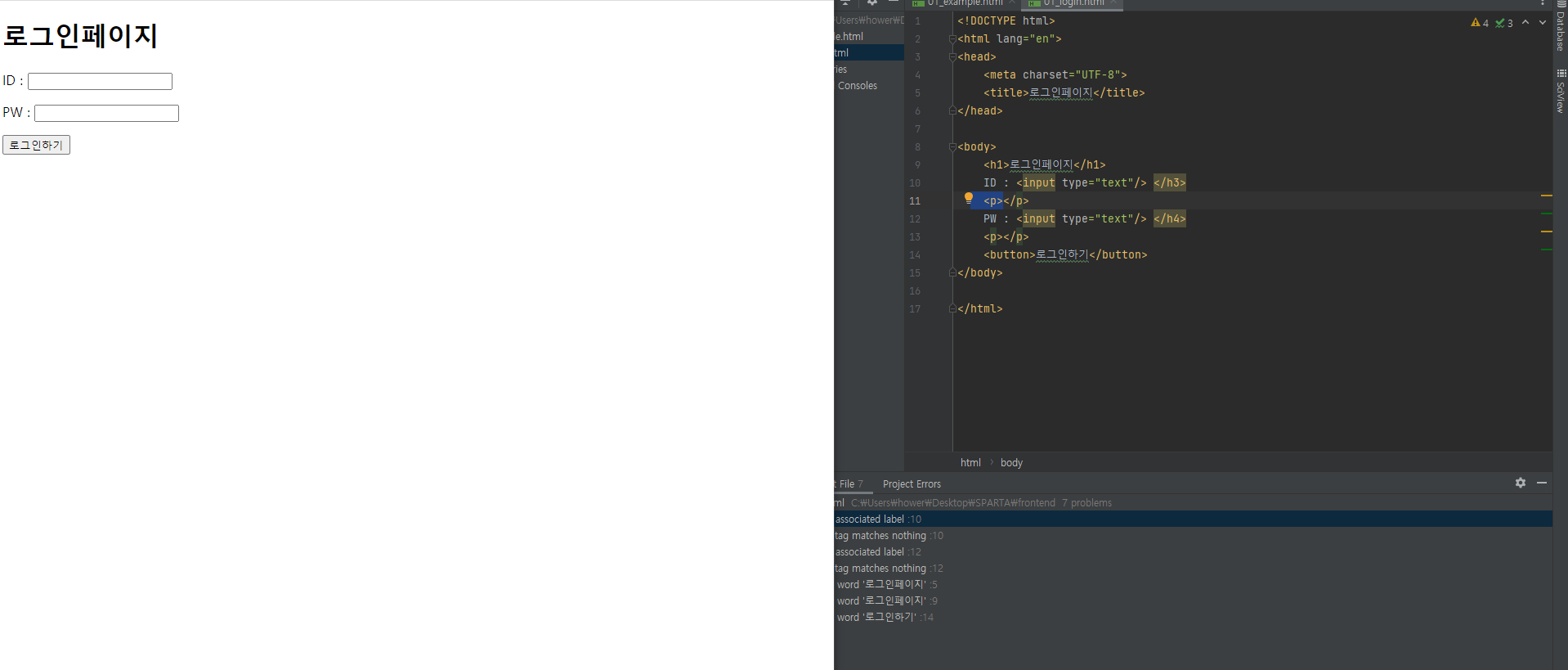Open Problems panel settings gear
This screenshot has height=670, width=1568.
pos(1521,483)
